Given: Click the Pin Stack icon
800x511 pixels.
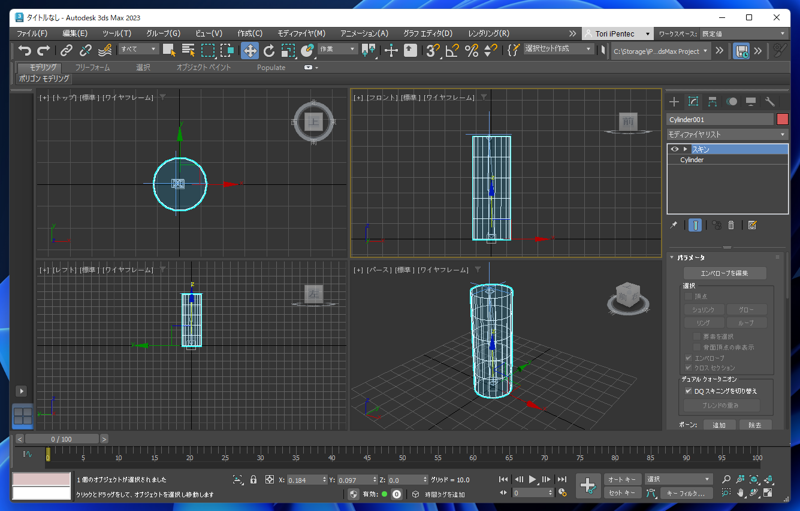Looking at the screenshot, I should point(673,225).
